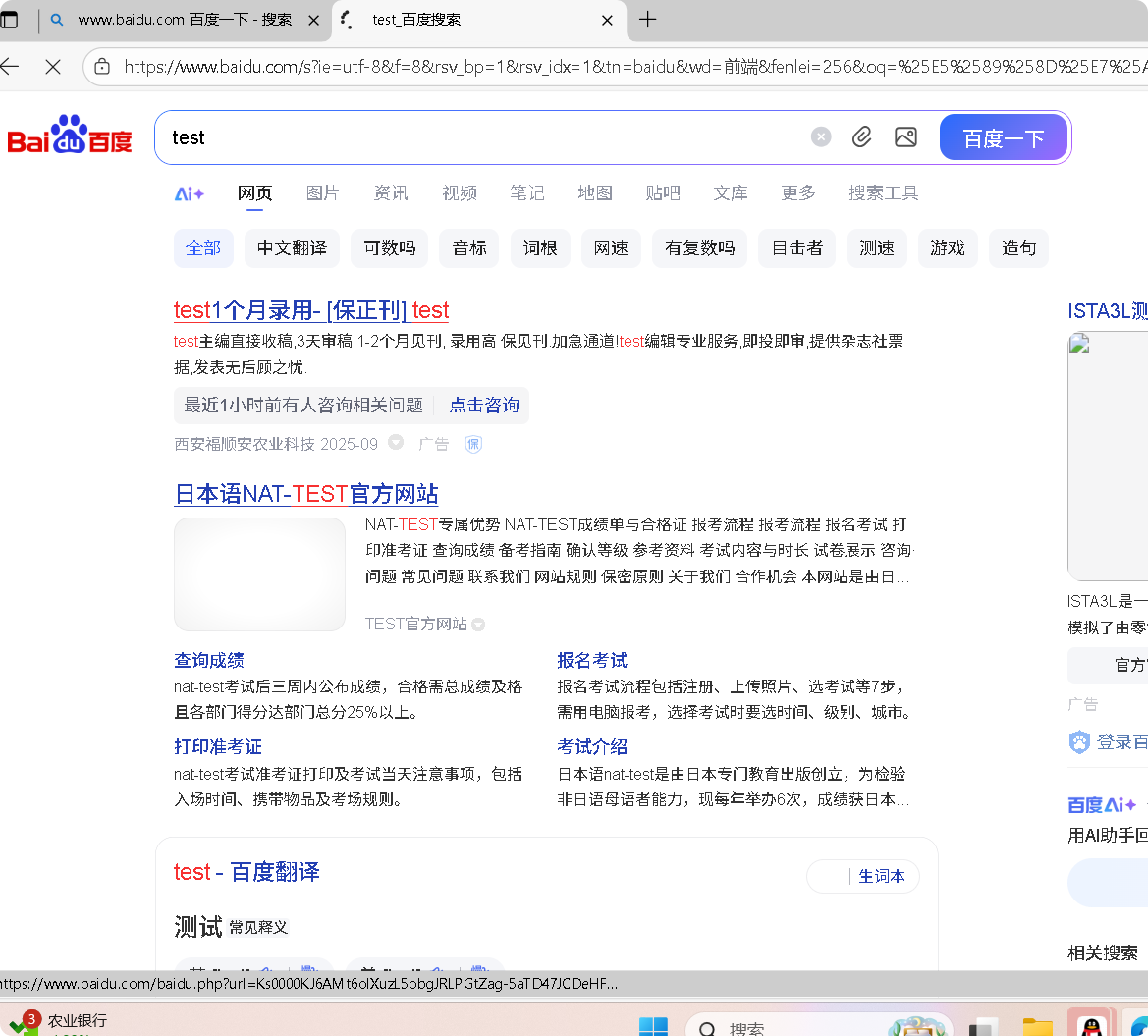The image size is (1148, 1036).
Task: Select the 网速 filter chip
Action: pyautogui.click(x=611, y=248)
